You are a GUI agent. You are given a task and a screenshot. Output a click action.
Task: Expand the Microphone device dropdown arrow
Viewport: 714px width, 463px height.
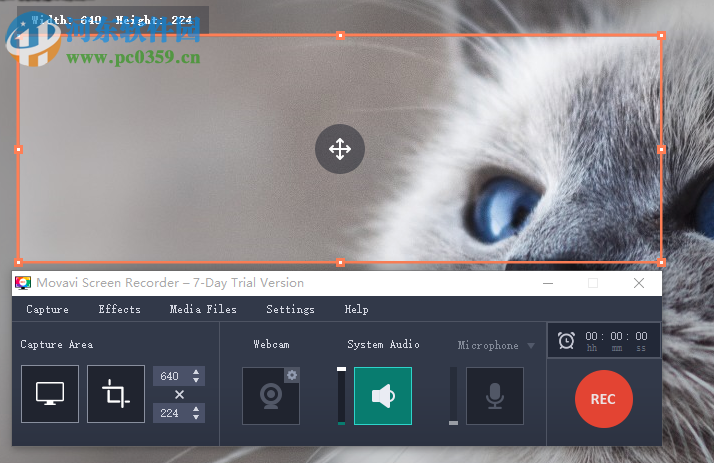coord(531,346)
